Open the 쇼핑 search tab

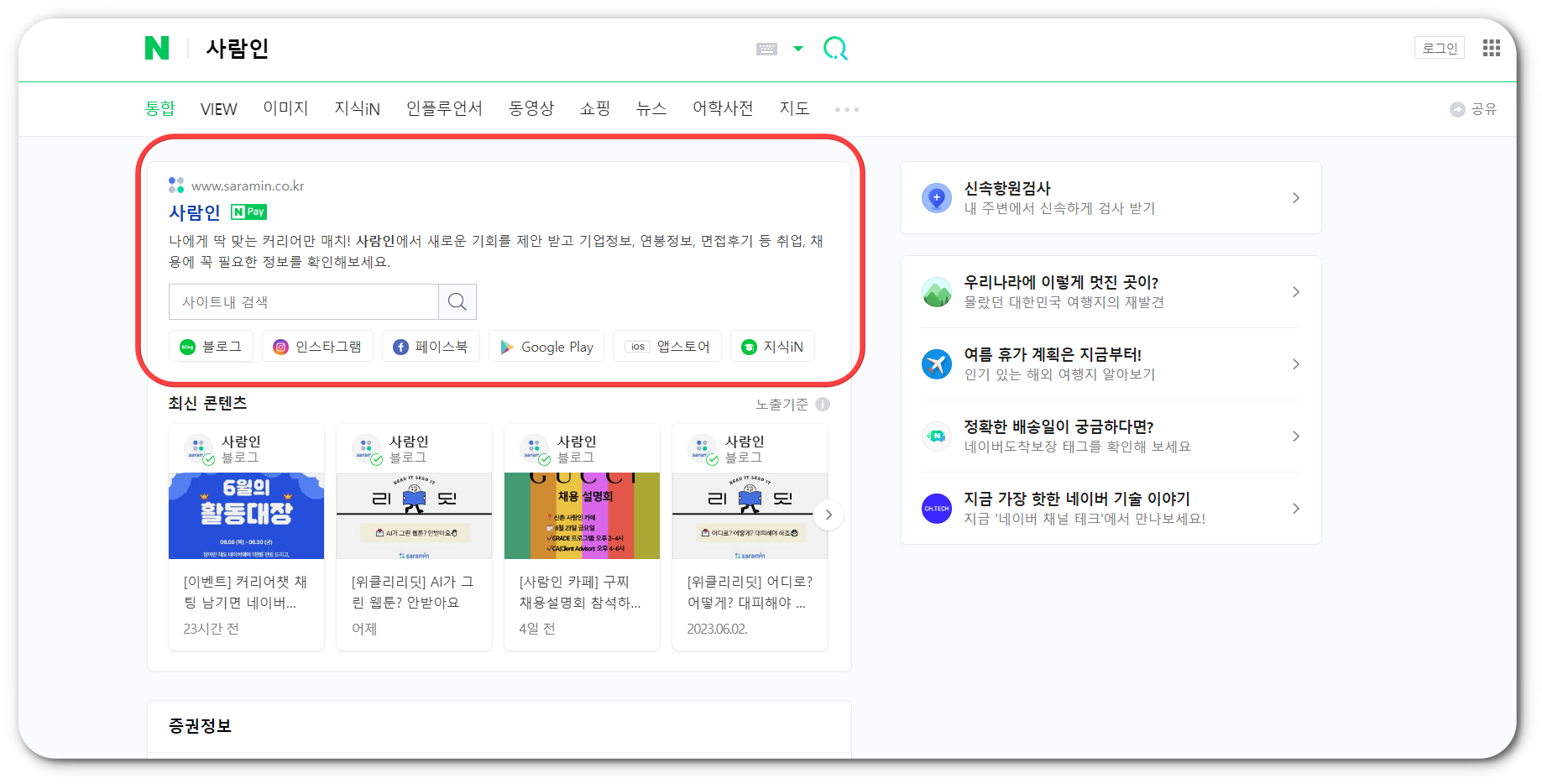coord(594,108)
